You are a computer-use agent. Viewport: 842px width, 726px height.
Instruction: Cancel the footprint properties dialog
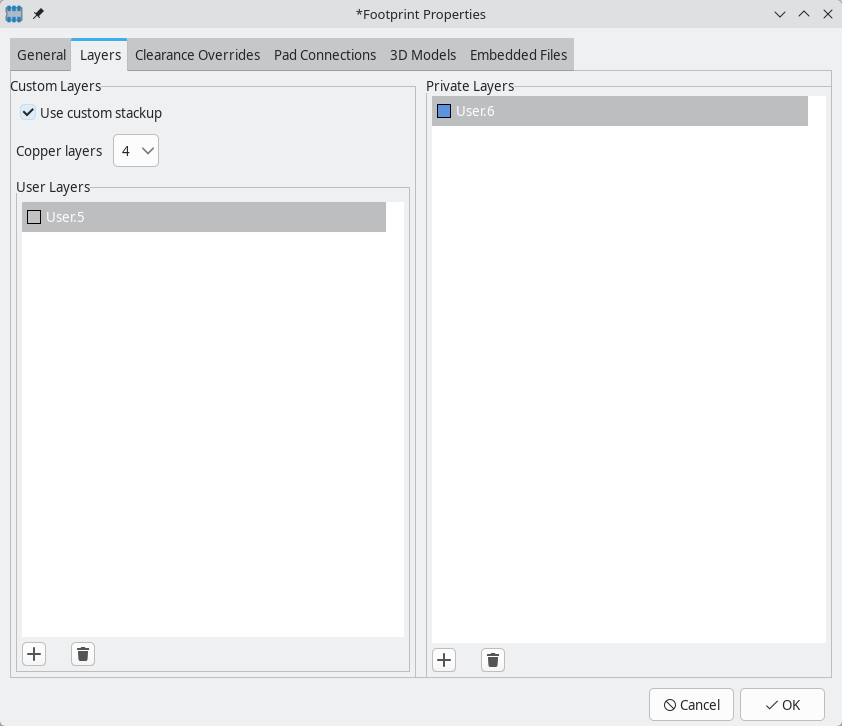(x=691, y=704)
